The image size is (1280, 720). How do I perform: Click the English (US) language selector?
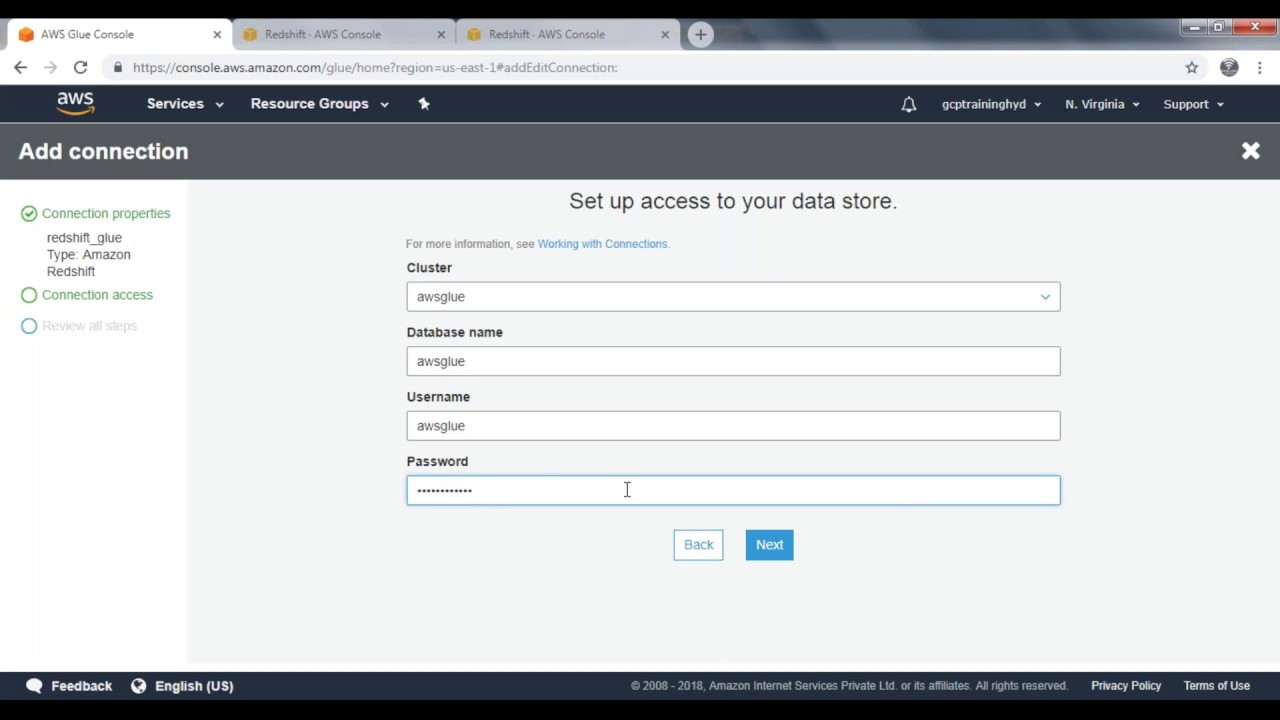pos(194,686)
